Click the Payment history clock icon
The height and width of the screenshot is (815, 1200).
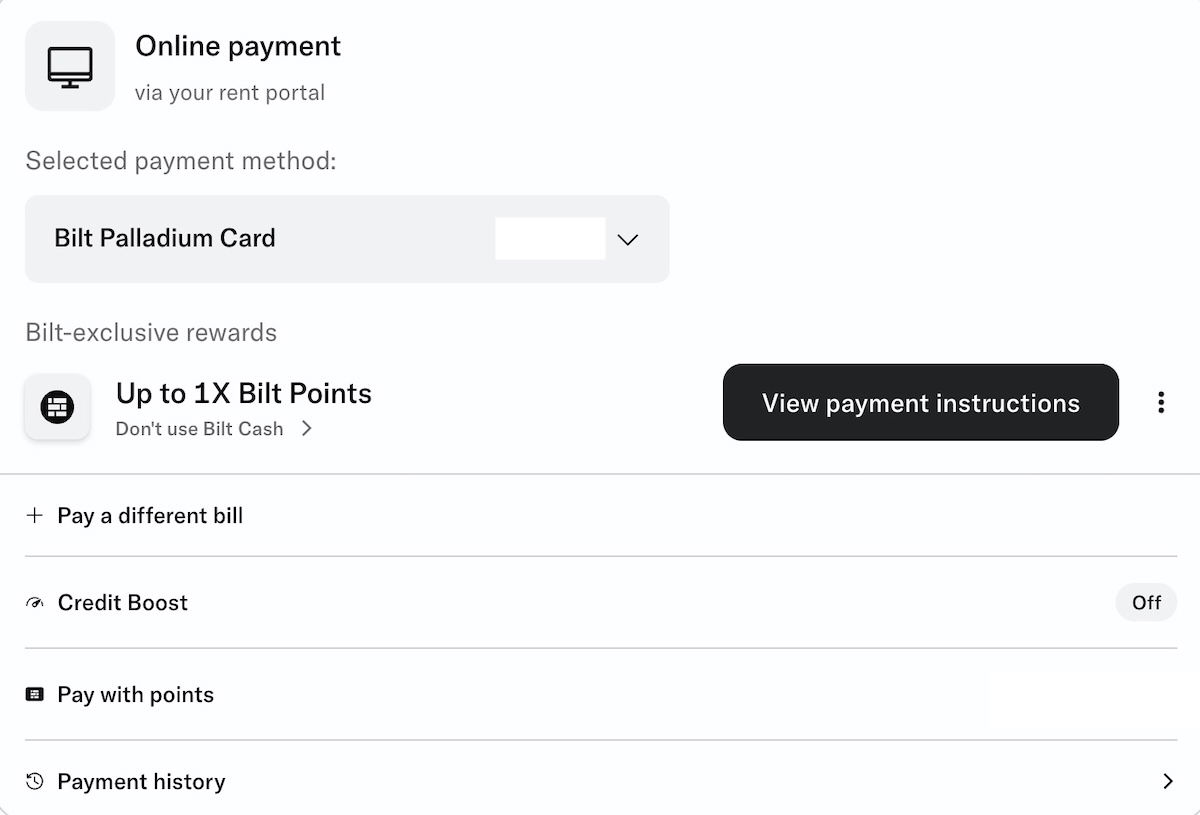[x=35, y=782]
